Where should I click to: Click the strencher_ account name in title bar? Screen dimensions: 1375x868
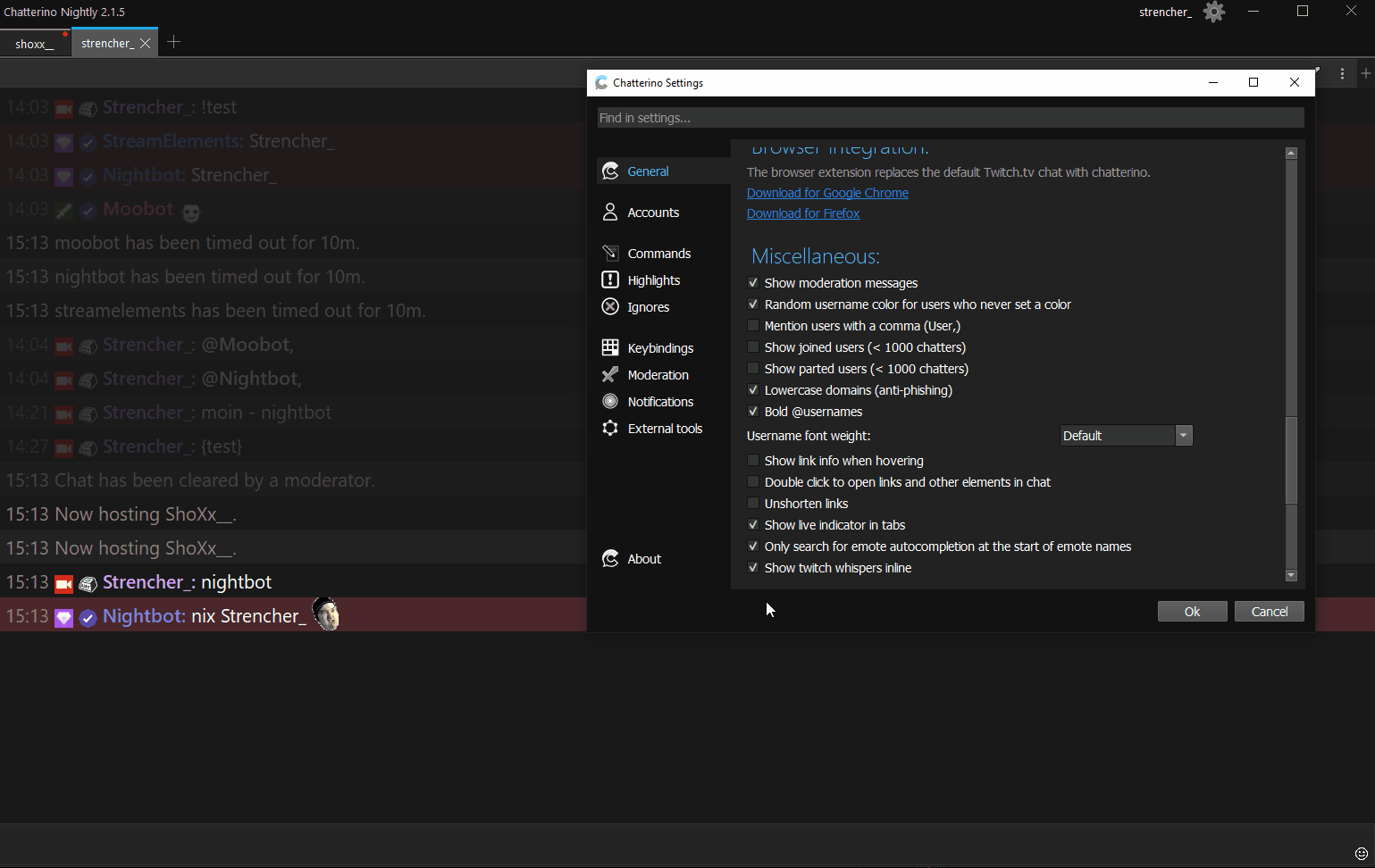coord(1165,12)
